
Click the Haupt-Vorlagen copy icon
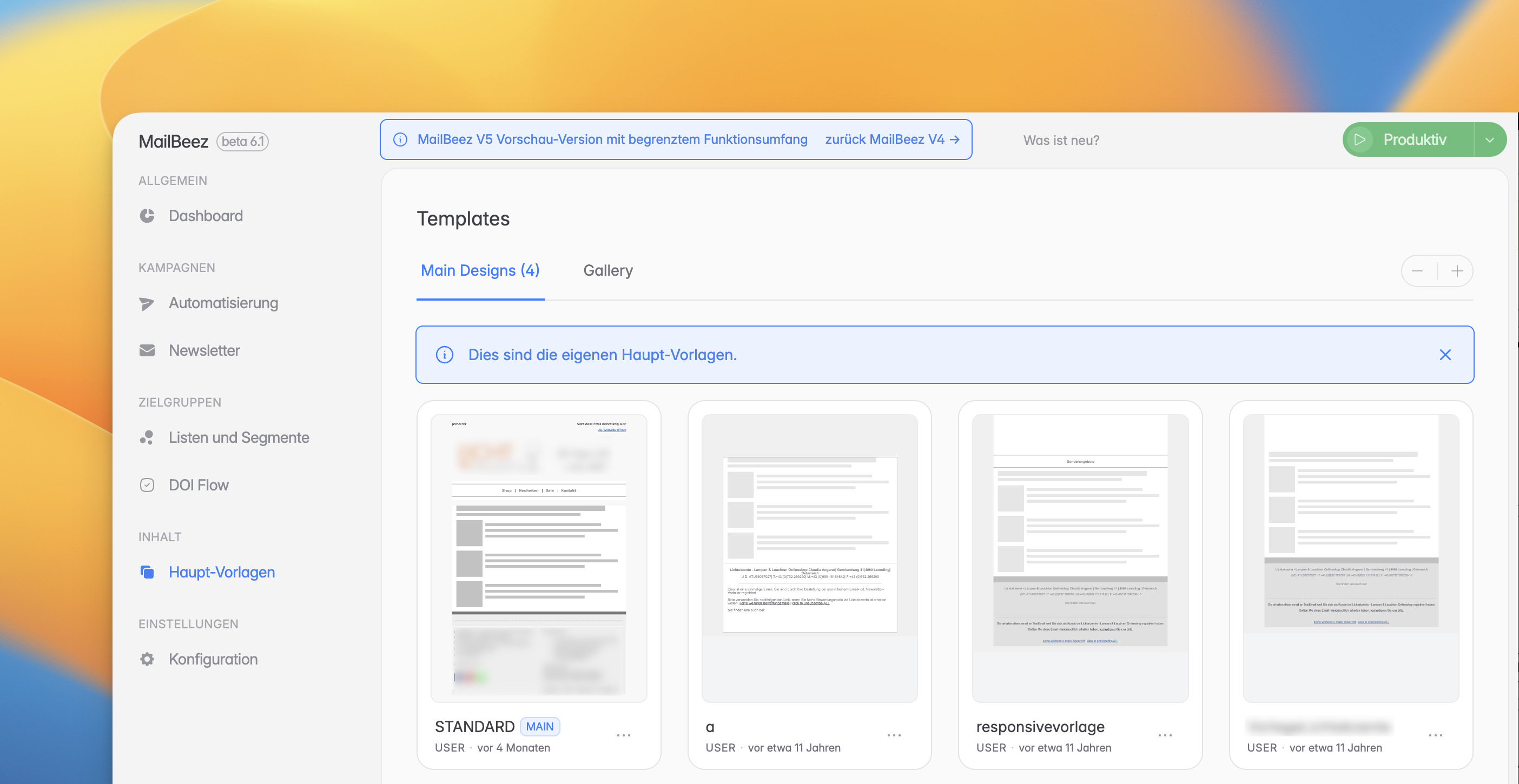(x=147, y=572)
